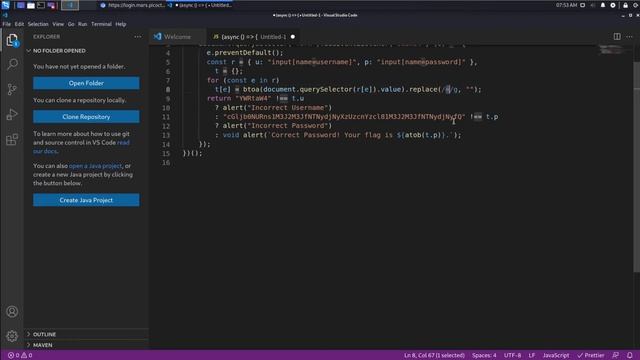The width and height of the screenshot is (640, 360).
Task: Open editor More Actions ellipsis
Action: pos(629,37)
